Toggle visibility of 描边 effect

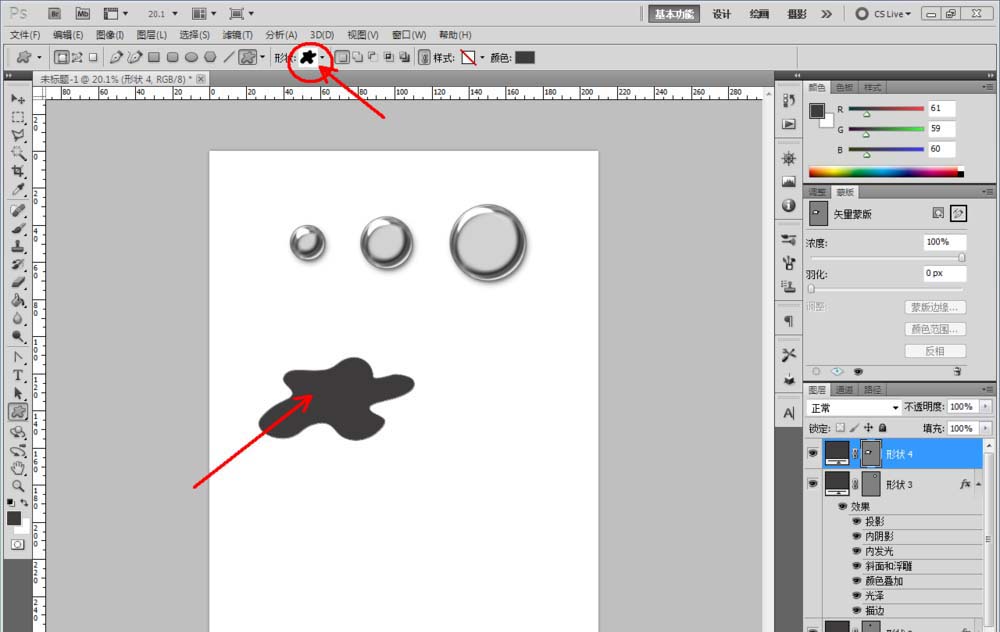point(857,610)
